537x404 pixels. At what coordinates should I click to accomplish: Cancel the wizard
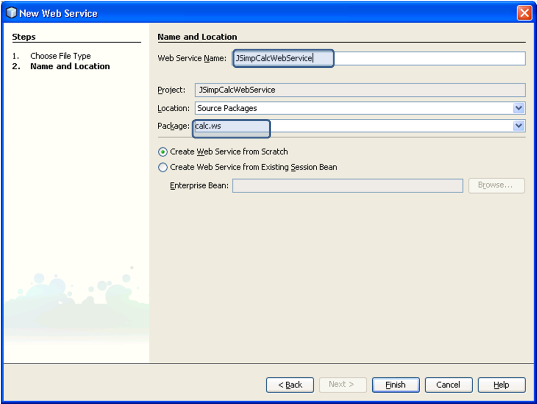(x=449, y=385)
